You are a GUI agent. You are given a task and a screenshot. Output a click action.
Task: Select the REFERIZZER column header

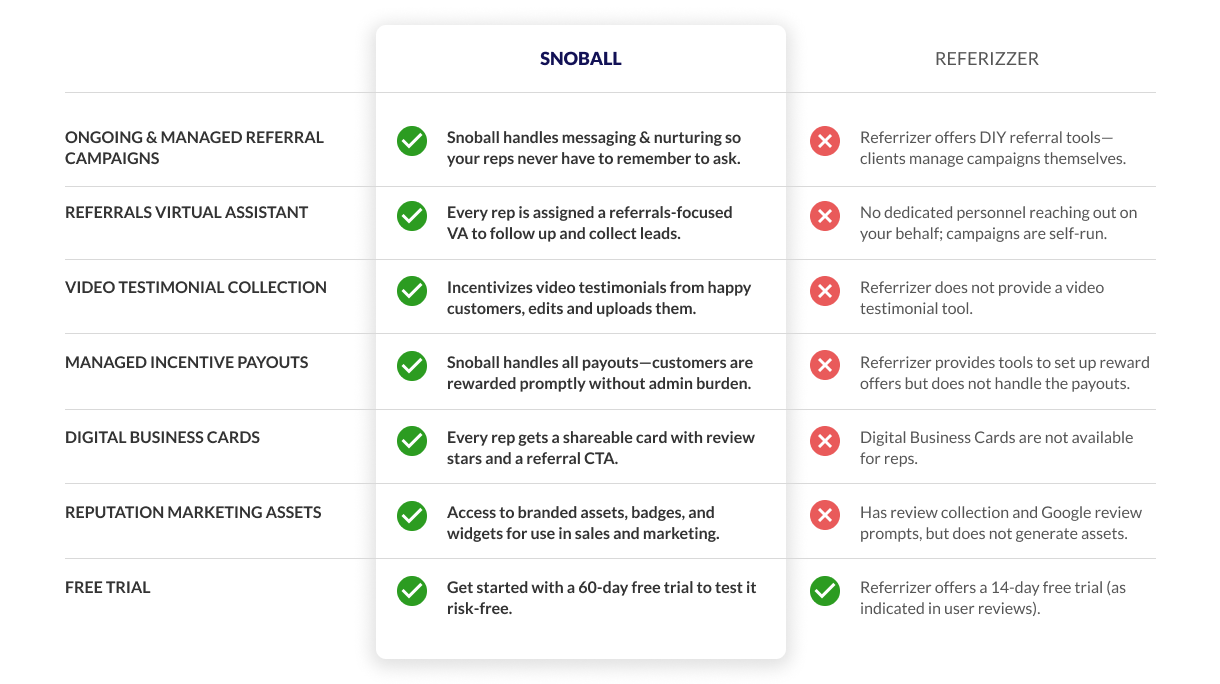[987, 59]
